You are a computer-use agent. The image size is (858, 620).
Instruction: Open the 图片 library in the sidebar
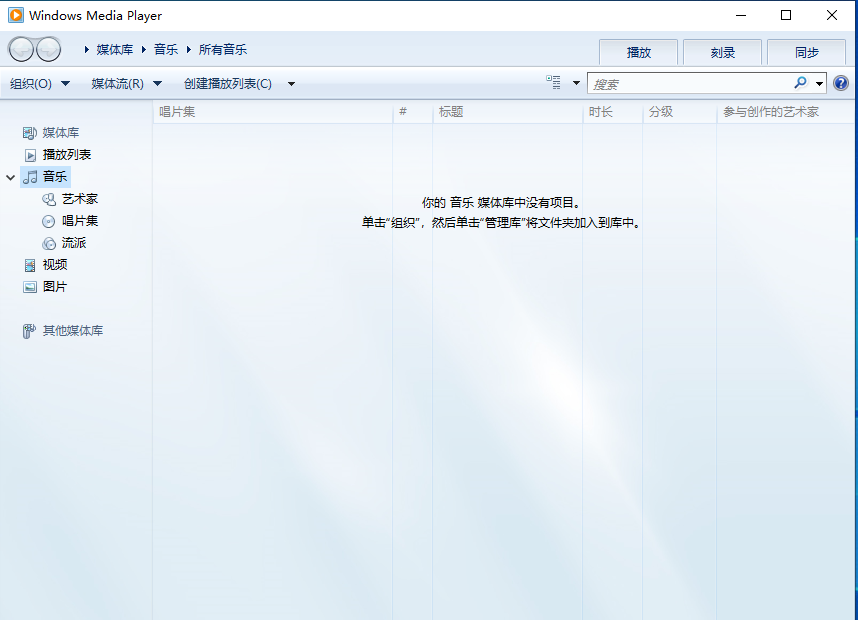pyautogui.click(x=54, y=287)
